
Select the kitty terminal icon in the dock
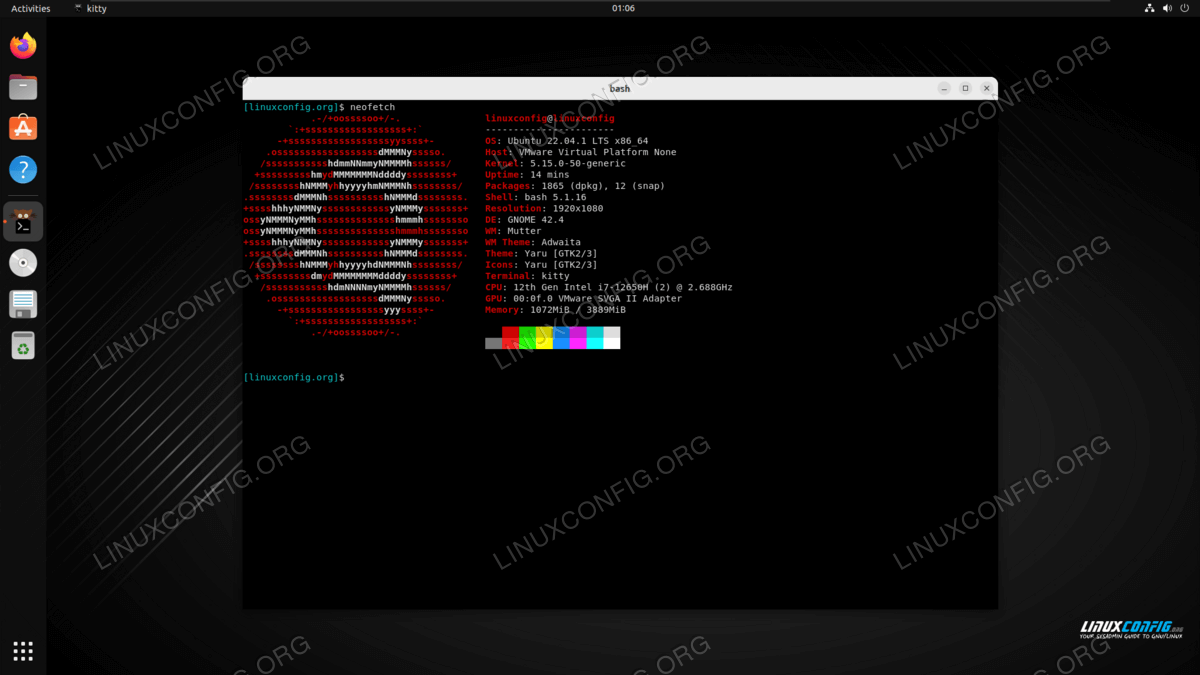[23, 222]
